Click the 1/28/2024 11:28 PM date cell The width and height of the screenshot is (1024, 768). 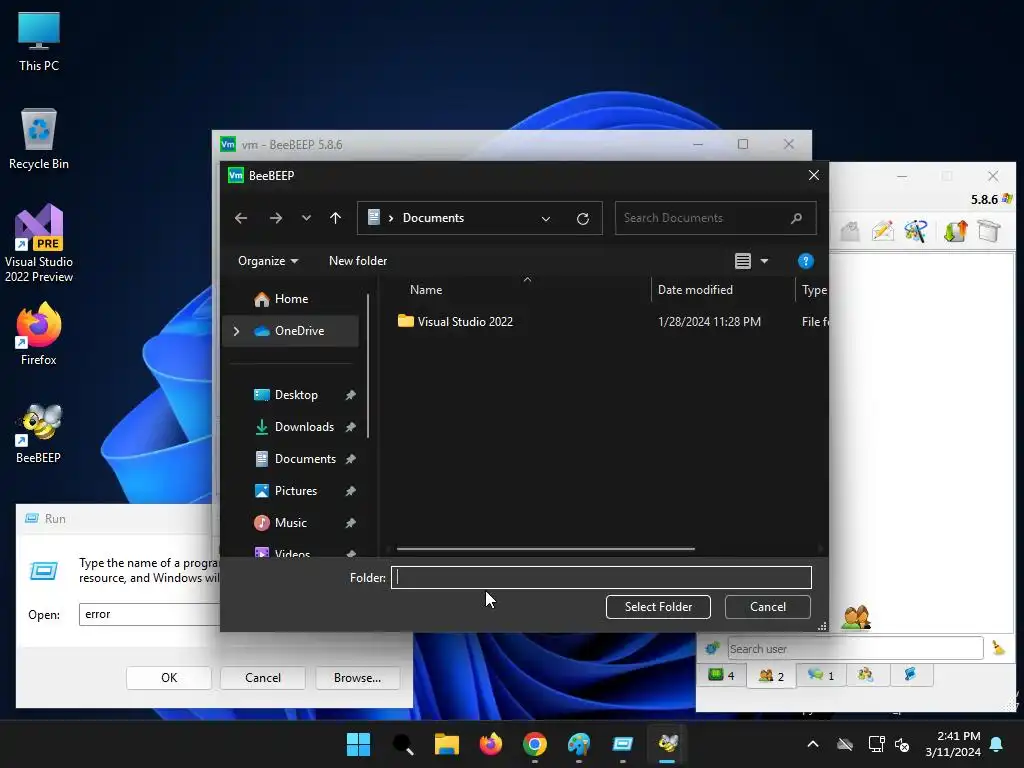pos(709,322)
